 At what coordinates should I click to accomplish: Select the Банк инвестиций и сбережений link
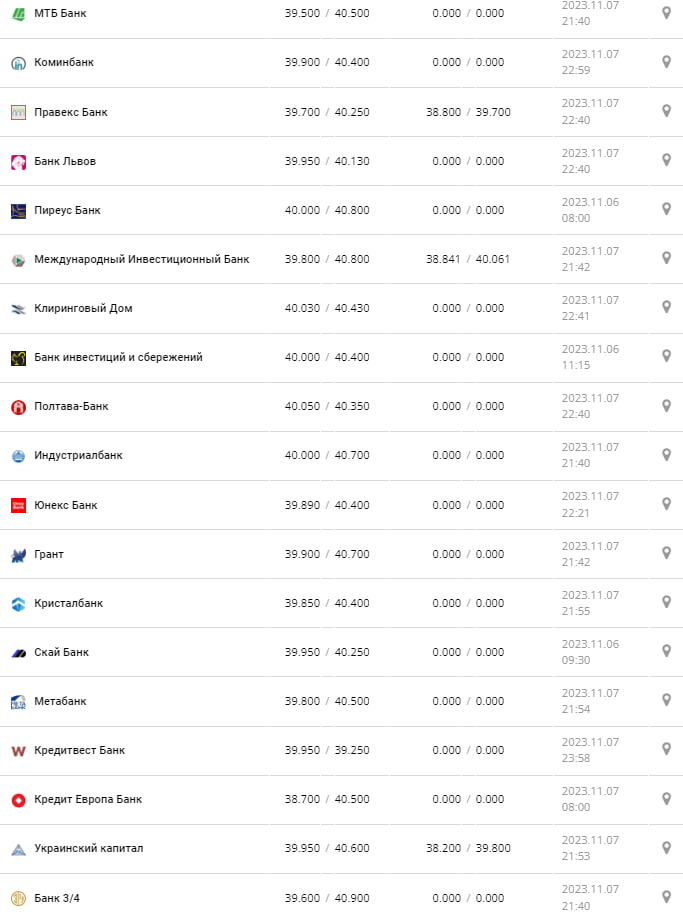(118, 357)
